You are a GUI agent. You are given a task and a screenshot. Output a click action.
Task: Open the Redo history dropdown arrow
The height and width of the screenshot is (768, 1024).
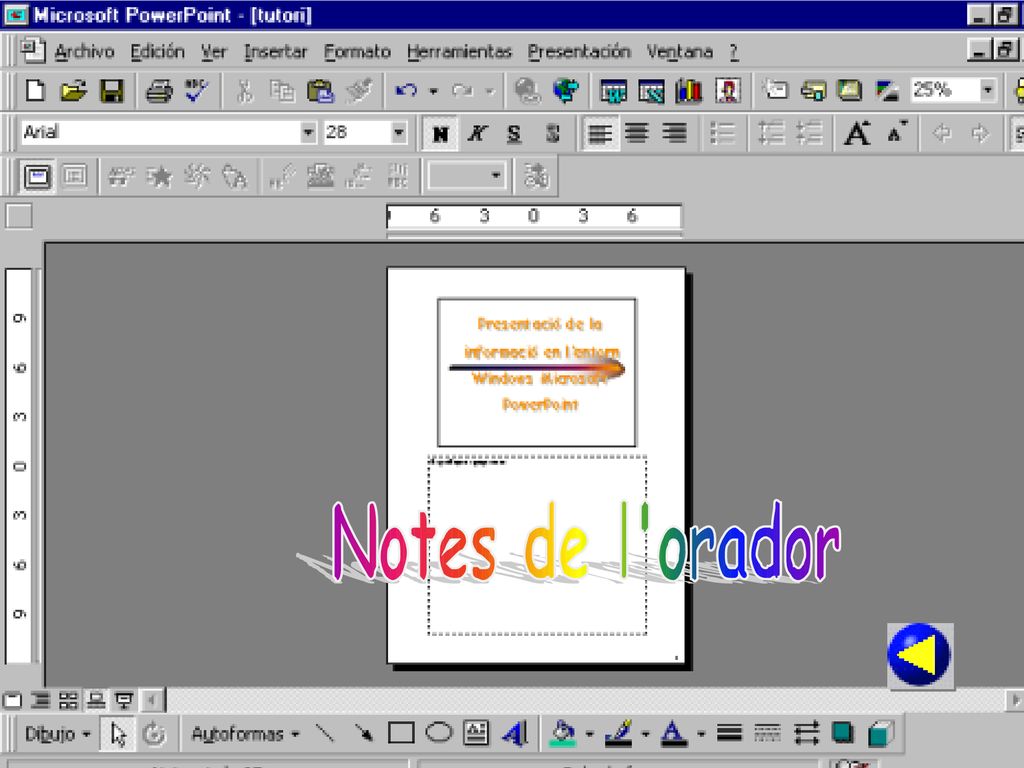click(x=490, y=91)
